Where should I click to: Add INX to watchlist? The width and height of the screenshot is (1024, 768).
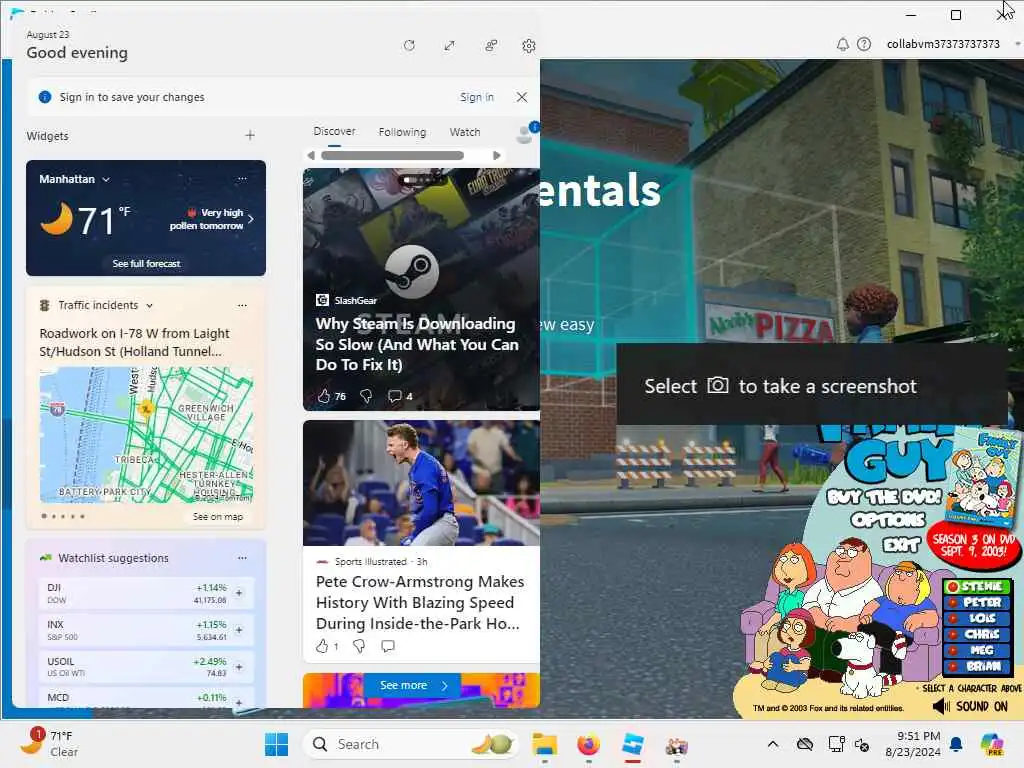(x=239, y=630)
